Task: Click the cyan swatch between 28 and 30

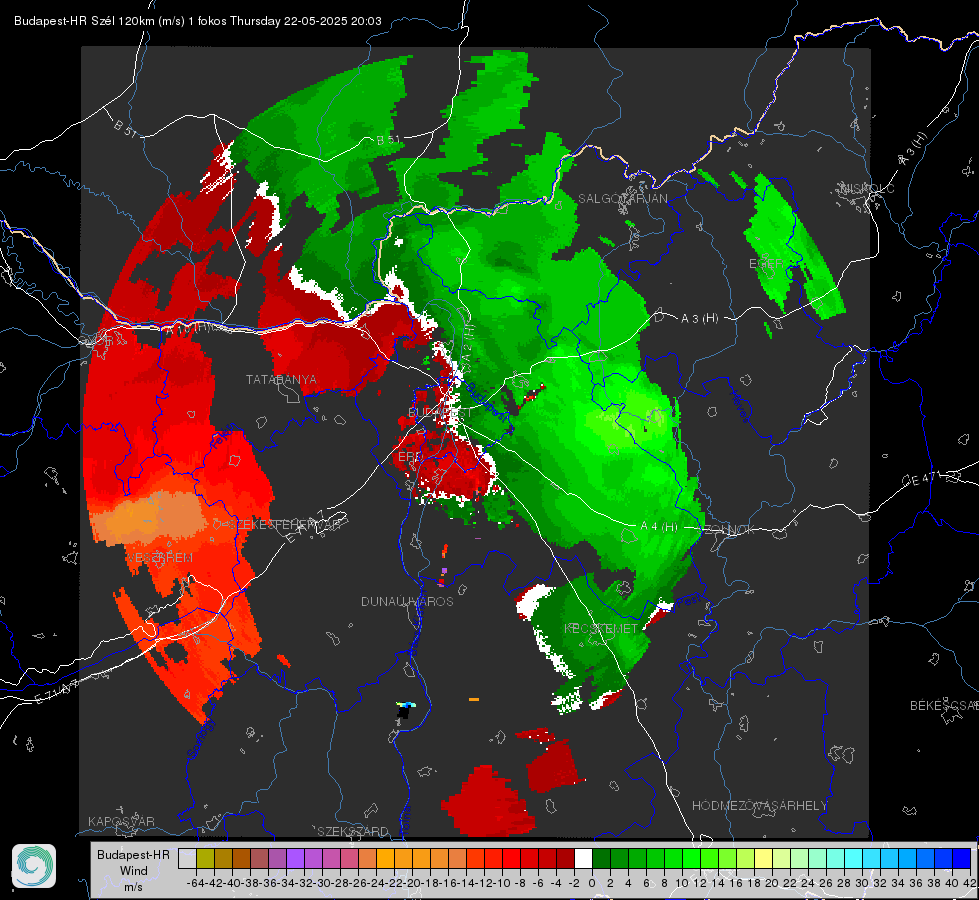Action: click(x=854, y=858)
